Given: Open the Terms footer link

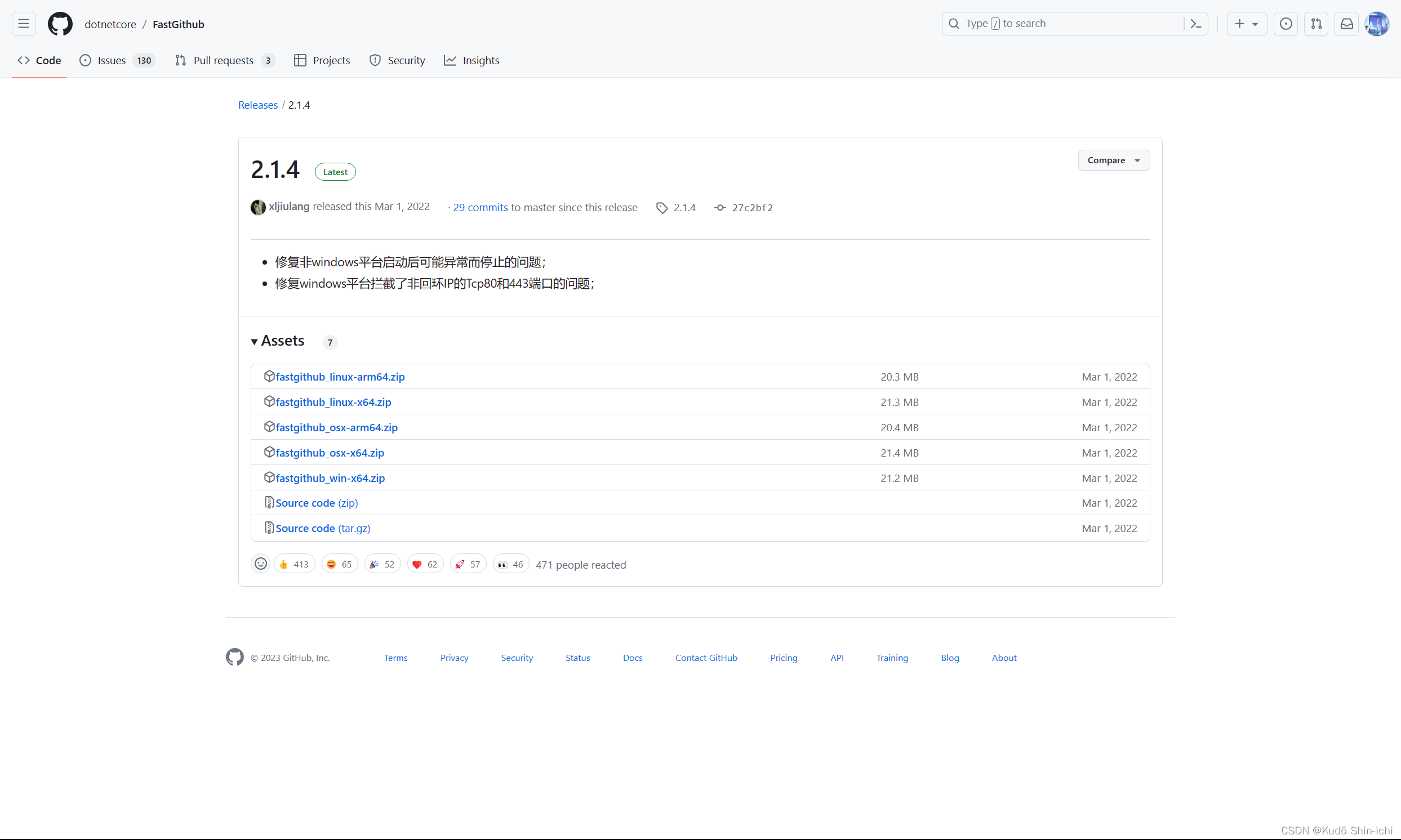Looking at the screenshot, I should click(395, 658).
